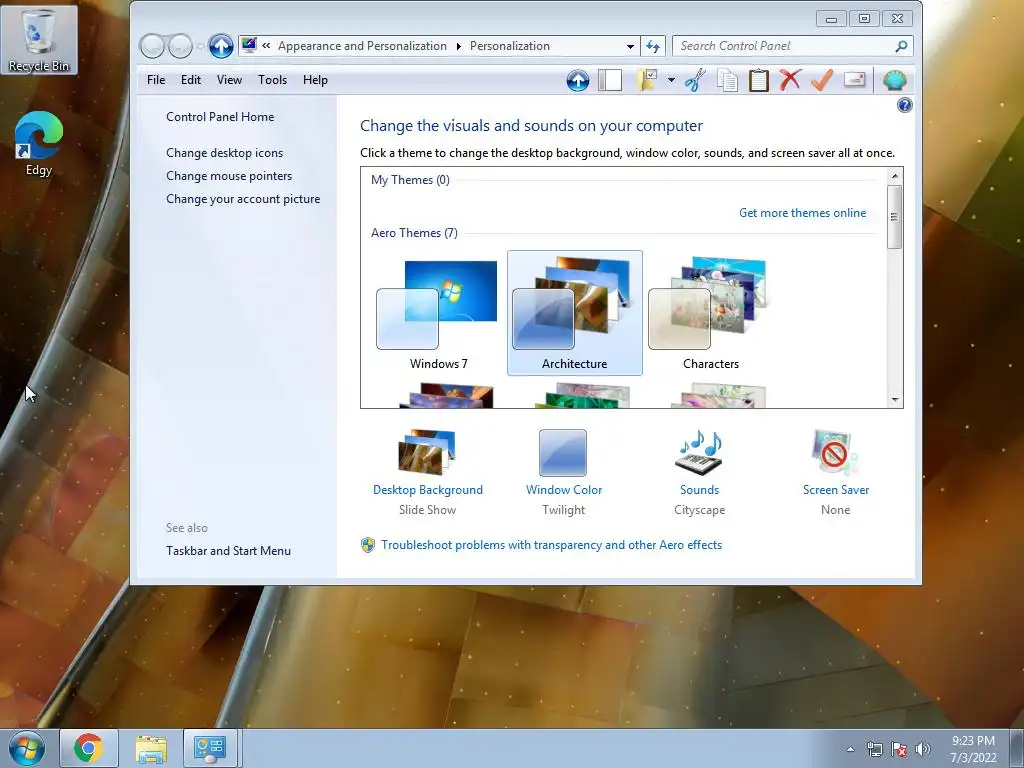
Task: Show hidden tray icons arrow
Action: [850, 749]
